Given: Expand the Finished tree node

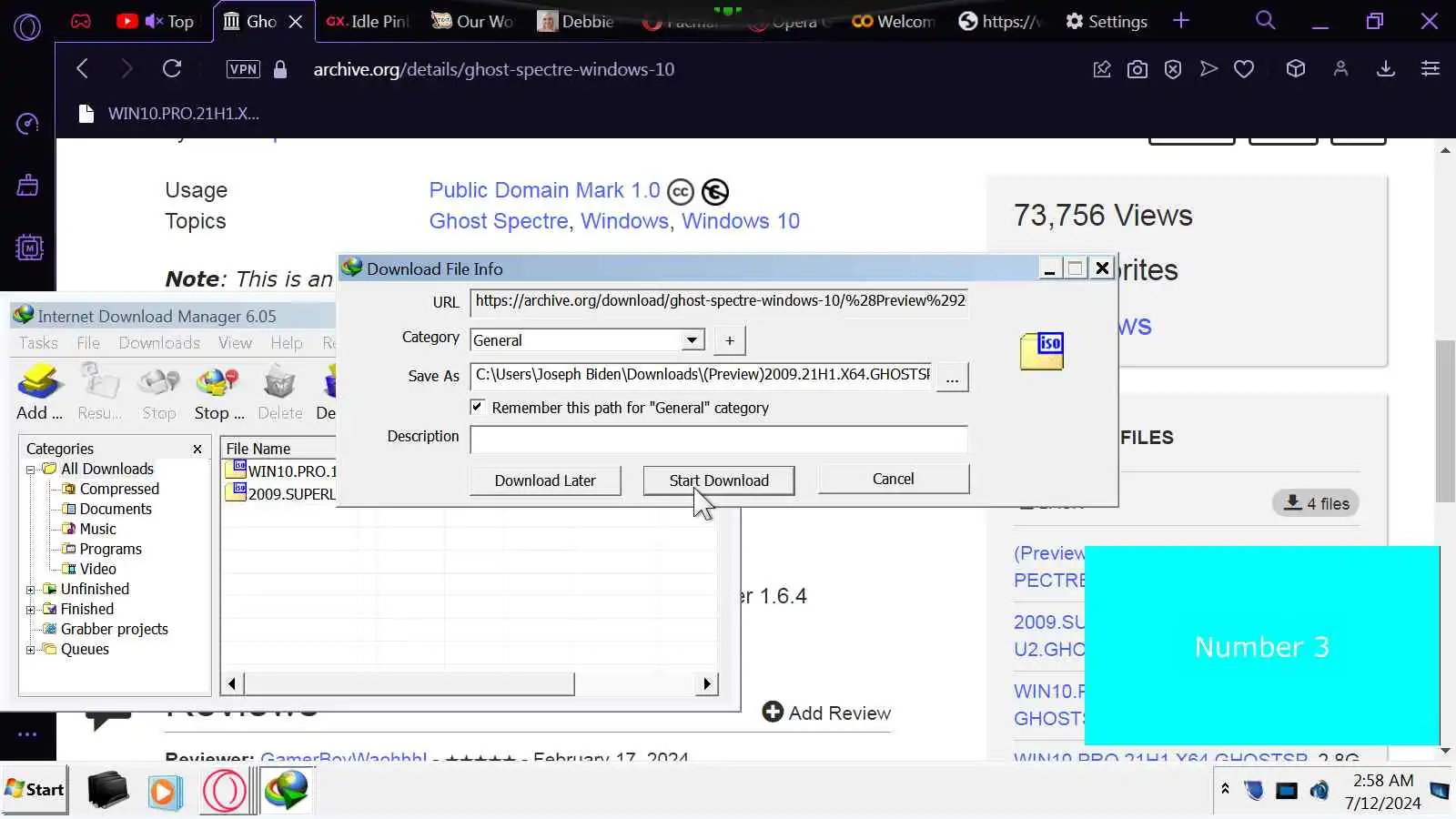Looking at the screenshot, I should (30, 610).
